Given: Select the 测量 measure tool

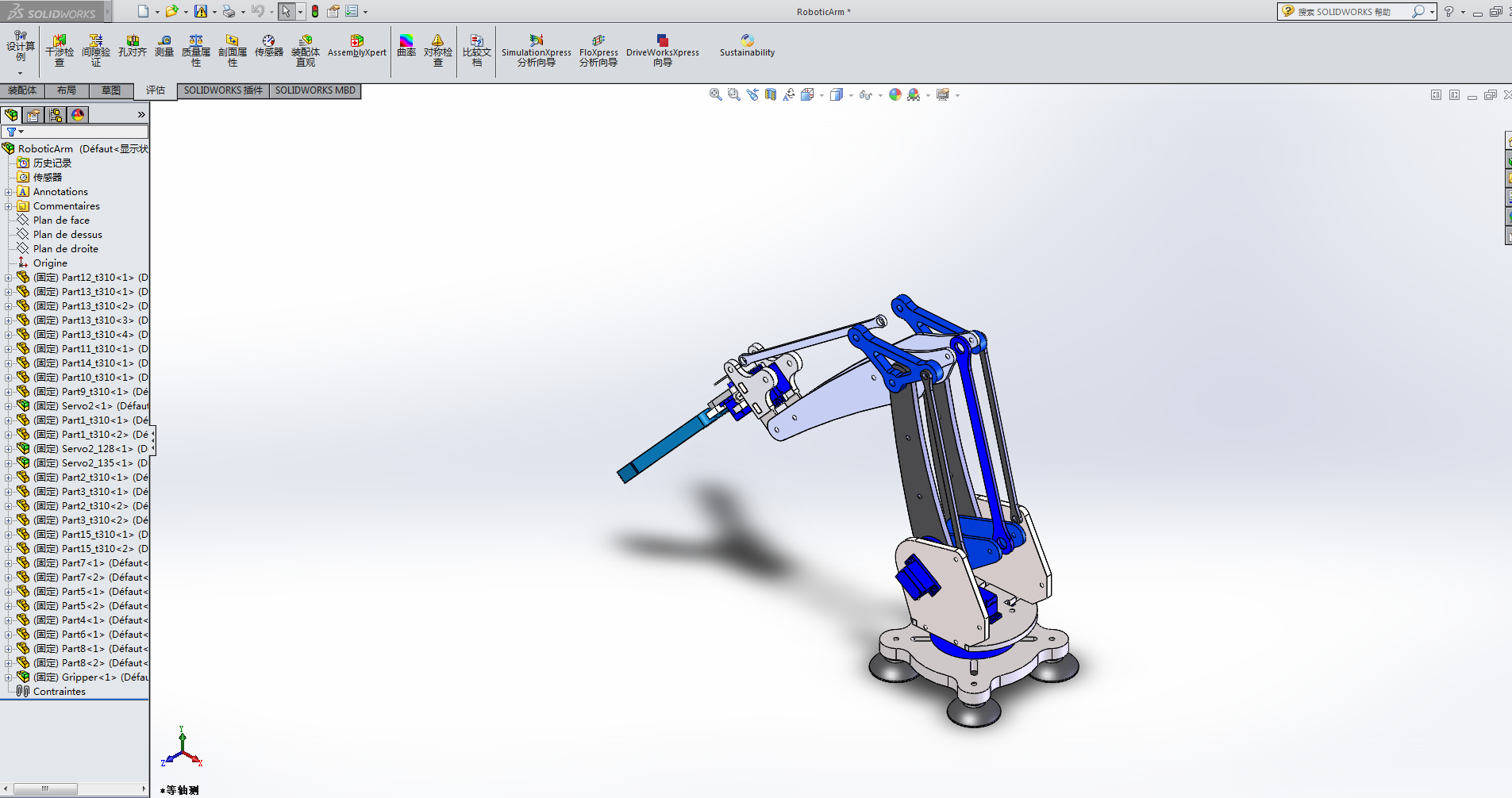Looking at the screenshot, I should 164,46.
